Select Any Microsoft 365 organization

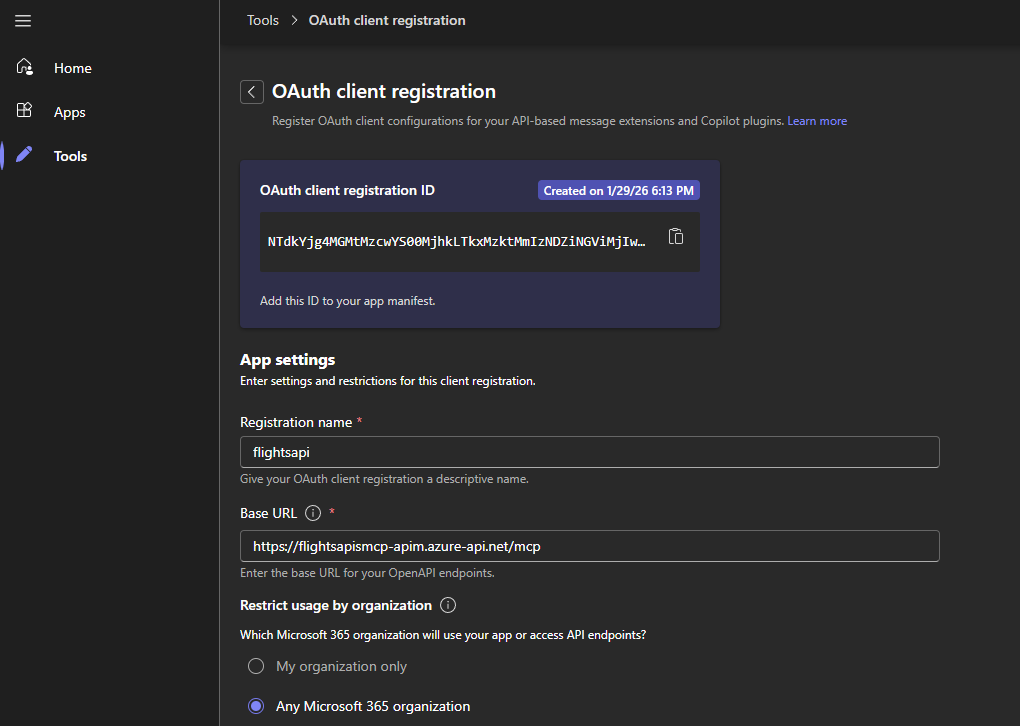(x=255, y=706)
